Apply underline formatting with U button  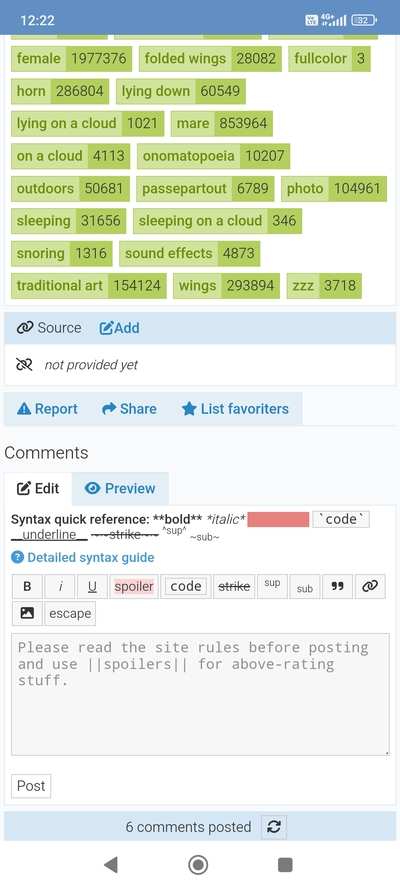(92, 587)
